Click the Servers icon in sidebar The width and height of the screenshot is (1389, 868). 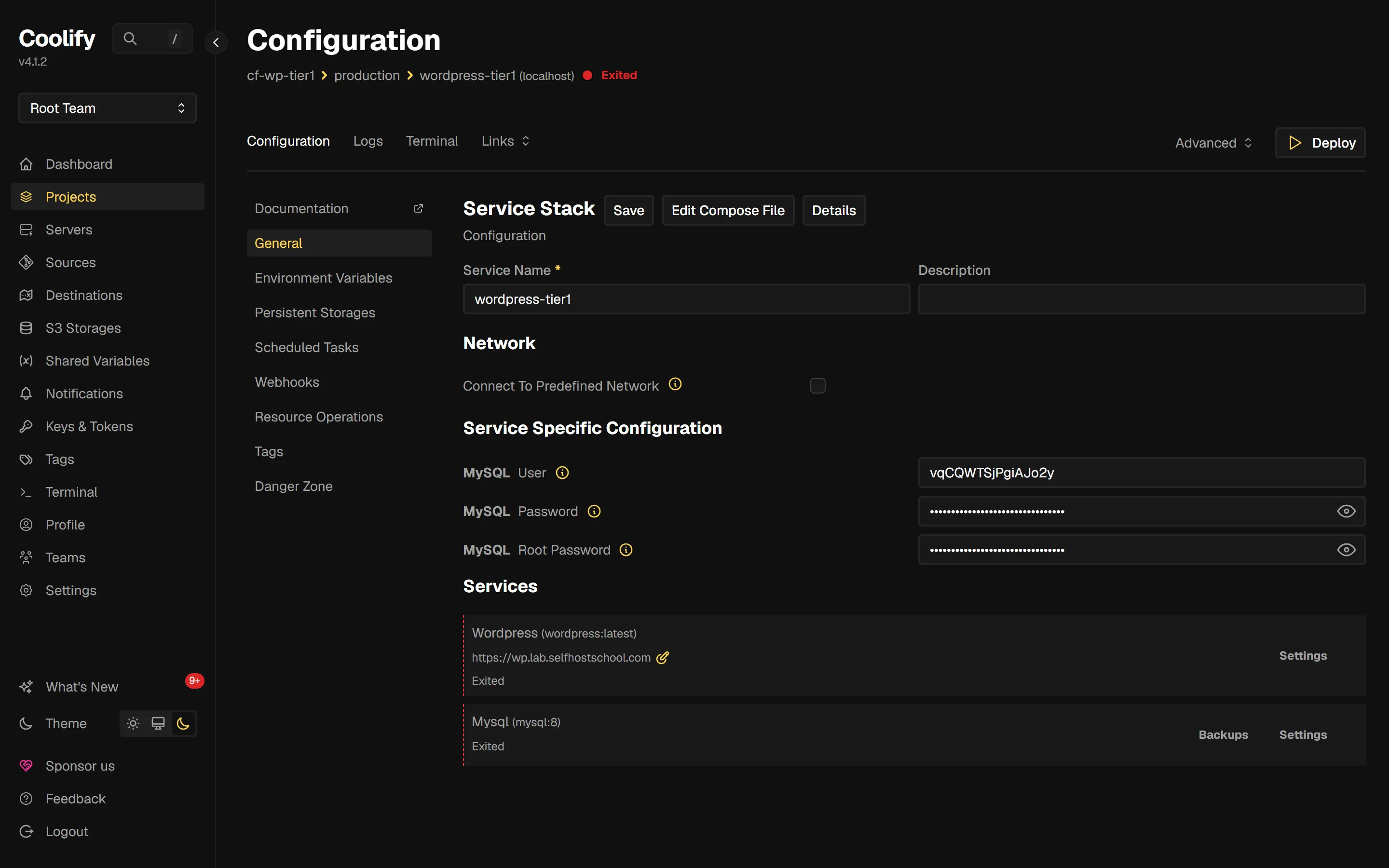click(x=26, y=230)
